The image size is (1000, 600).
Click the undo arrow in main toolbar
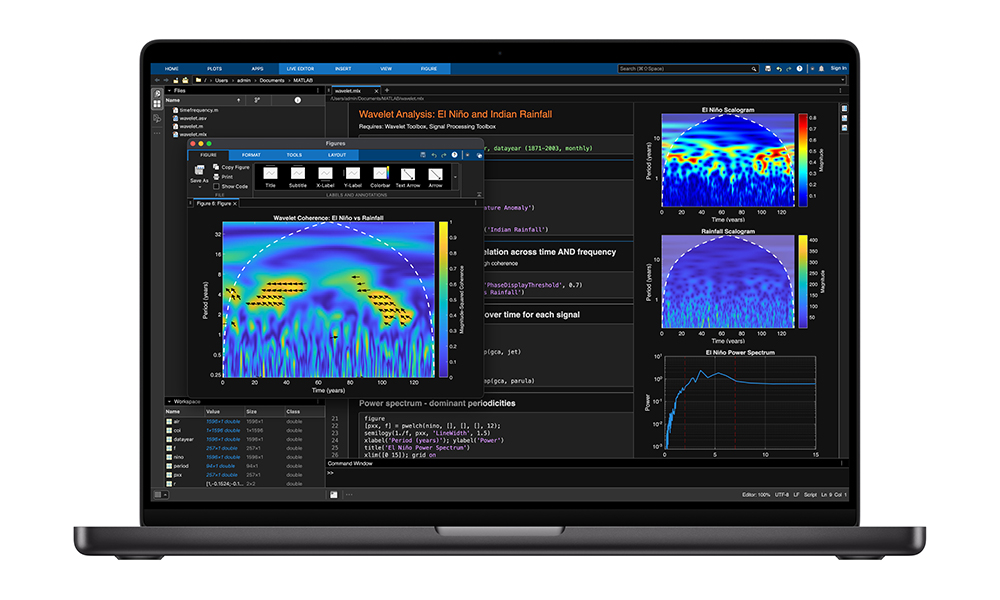point(779,69)
